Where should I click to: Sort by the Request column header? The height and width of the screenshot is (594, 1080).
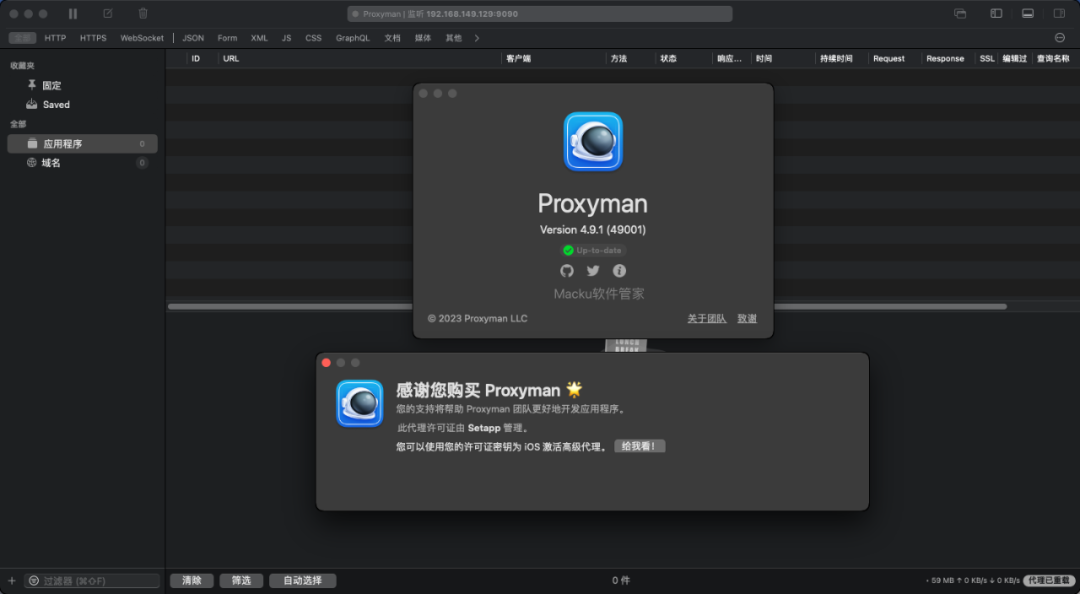coord(889,59)
